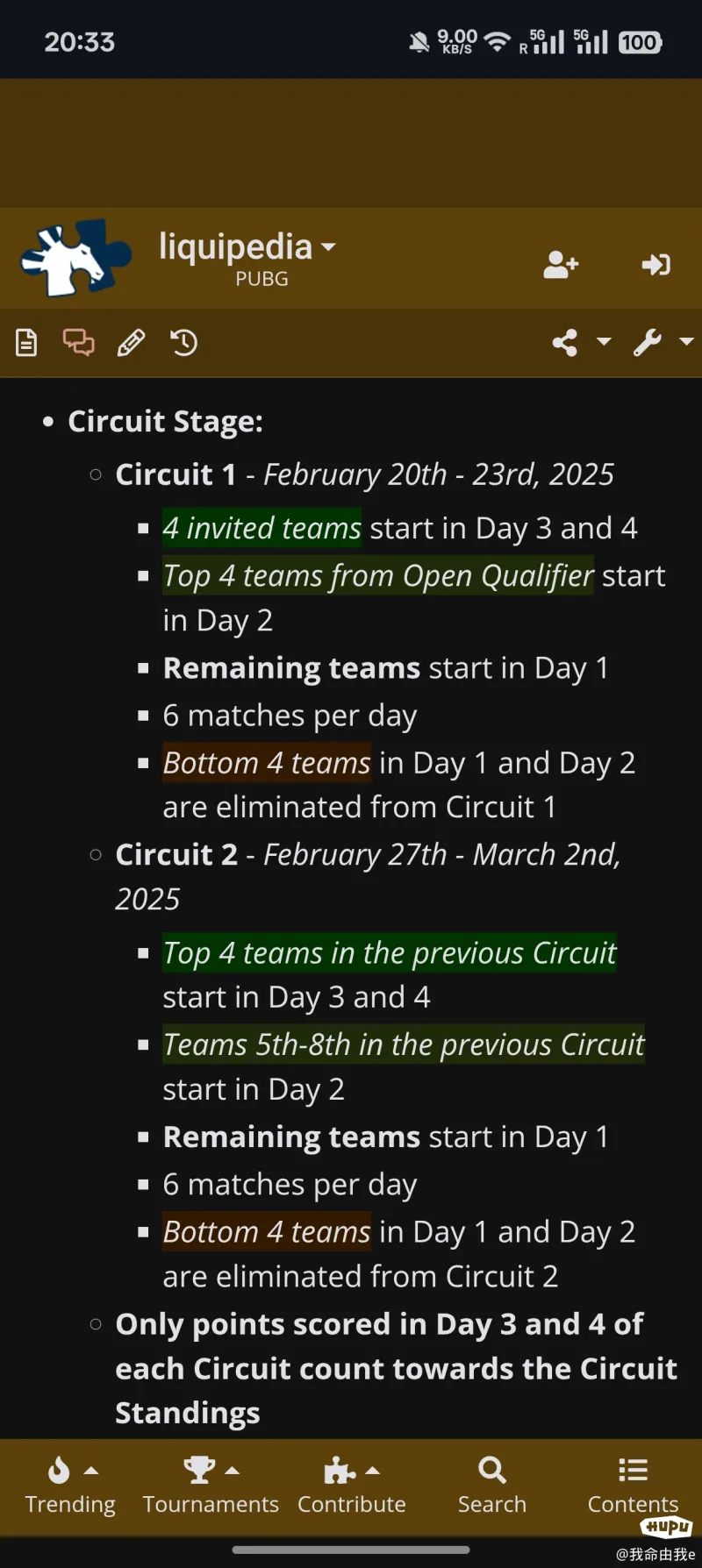Tap the wrench tools icon
Viewport: 702px width, 1568px height.
point(648,342)
